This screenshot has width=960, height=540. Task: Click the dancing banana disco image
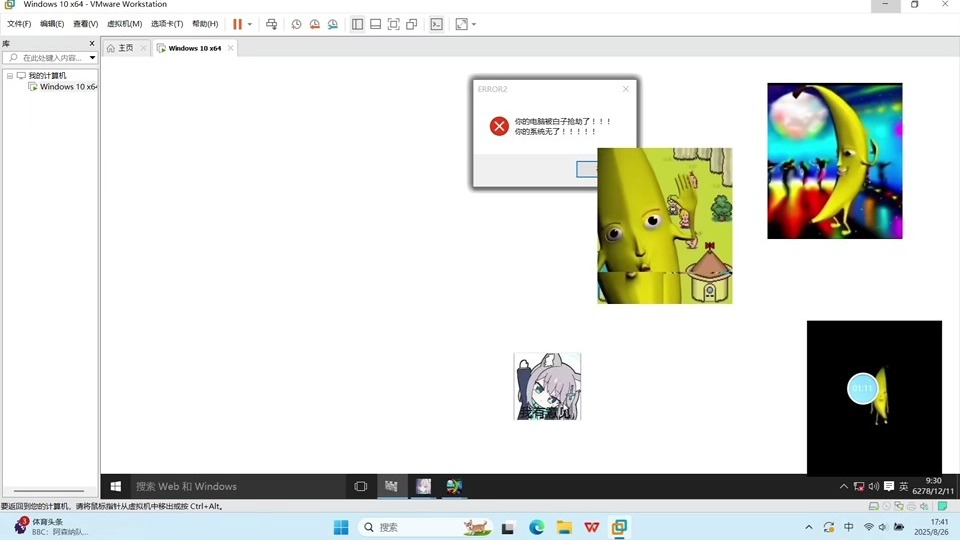[x=834, y=161]
